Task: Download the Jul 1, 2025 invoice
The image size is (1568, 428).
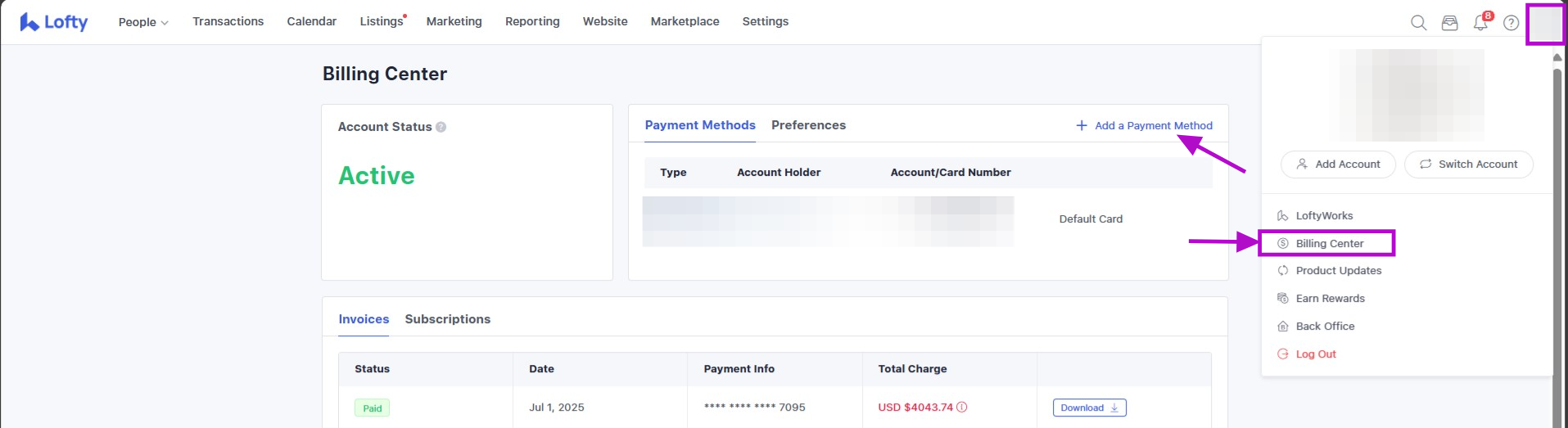Action: pyautogui.click(x=1089, y=408)
